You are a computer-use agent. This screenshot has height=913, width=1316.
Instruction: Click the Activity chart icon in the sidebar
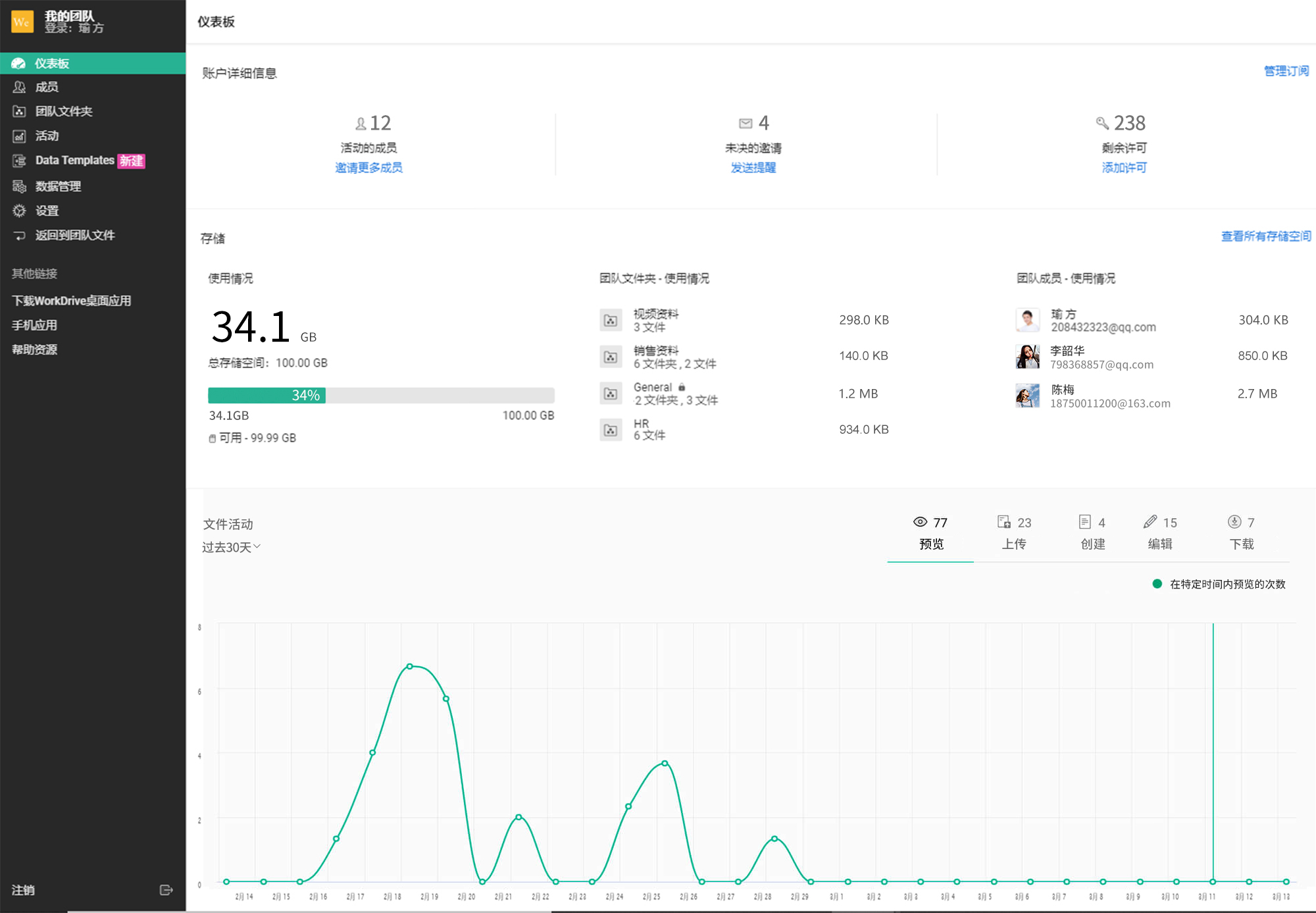pos(19,136)
